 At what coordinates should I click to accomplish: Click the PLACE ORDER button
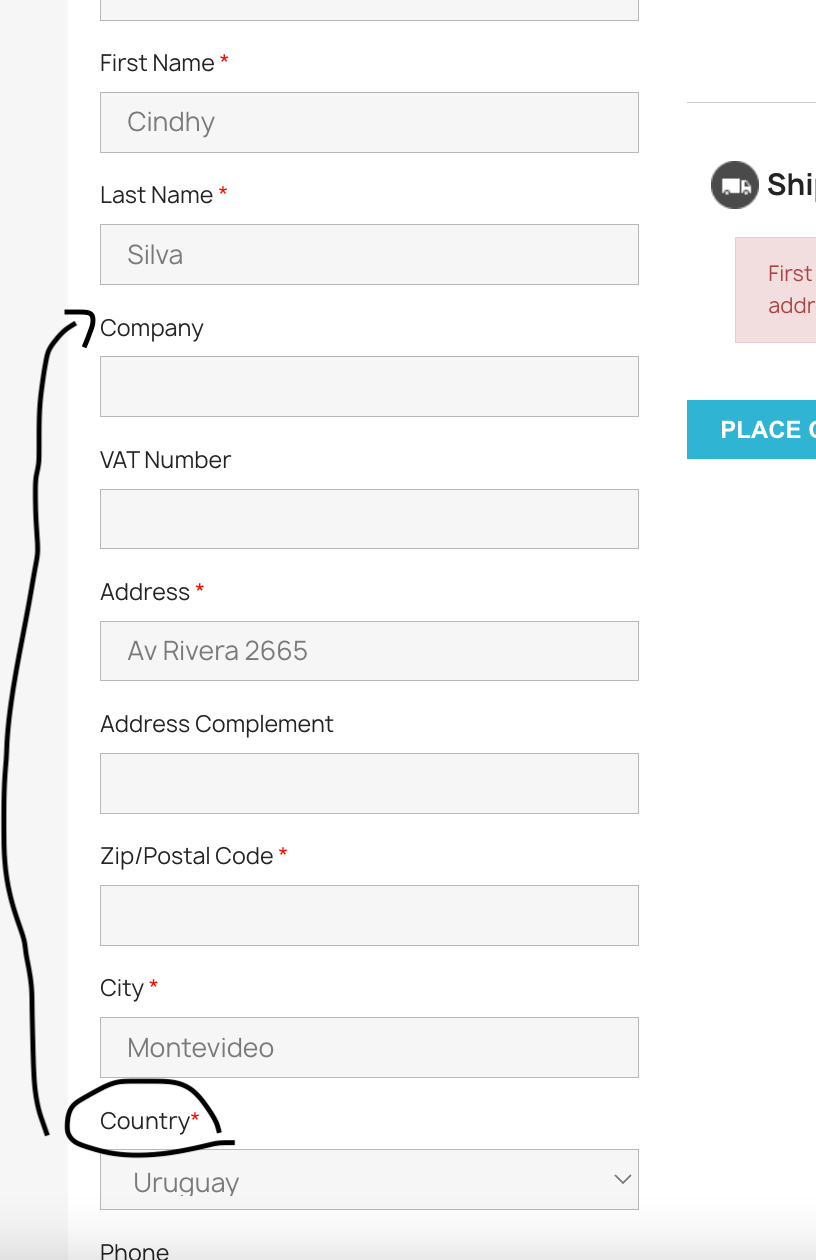751,430
